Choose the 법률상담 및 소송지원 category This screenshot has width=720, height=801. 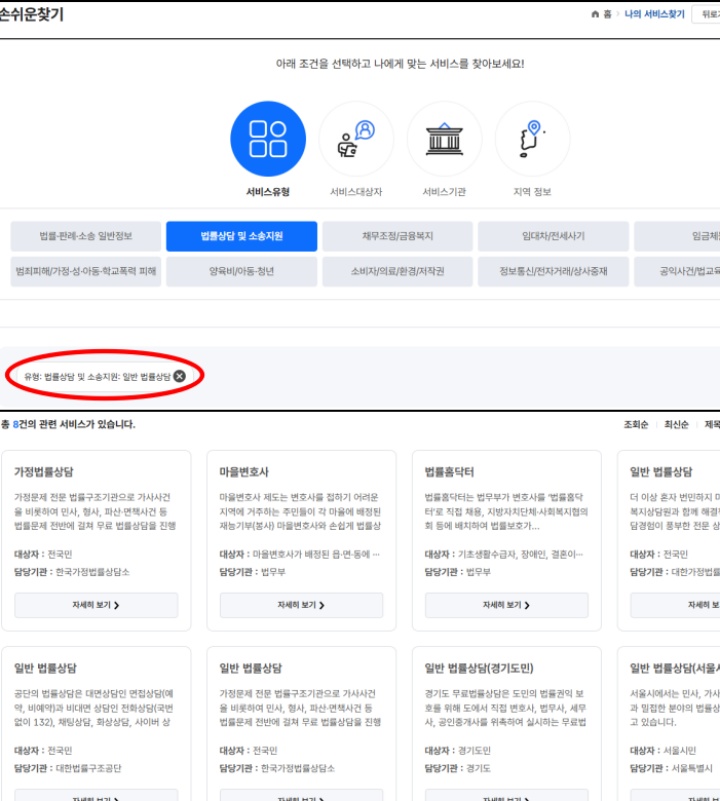coord(242,236)
